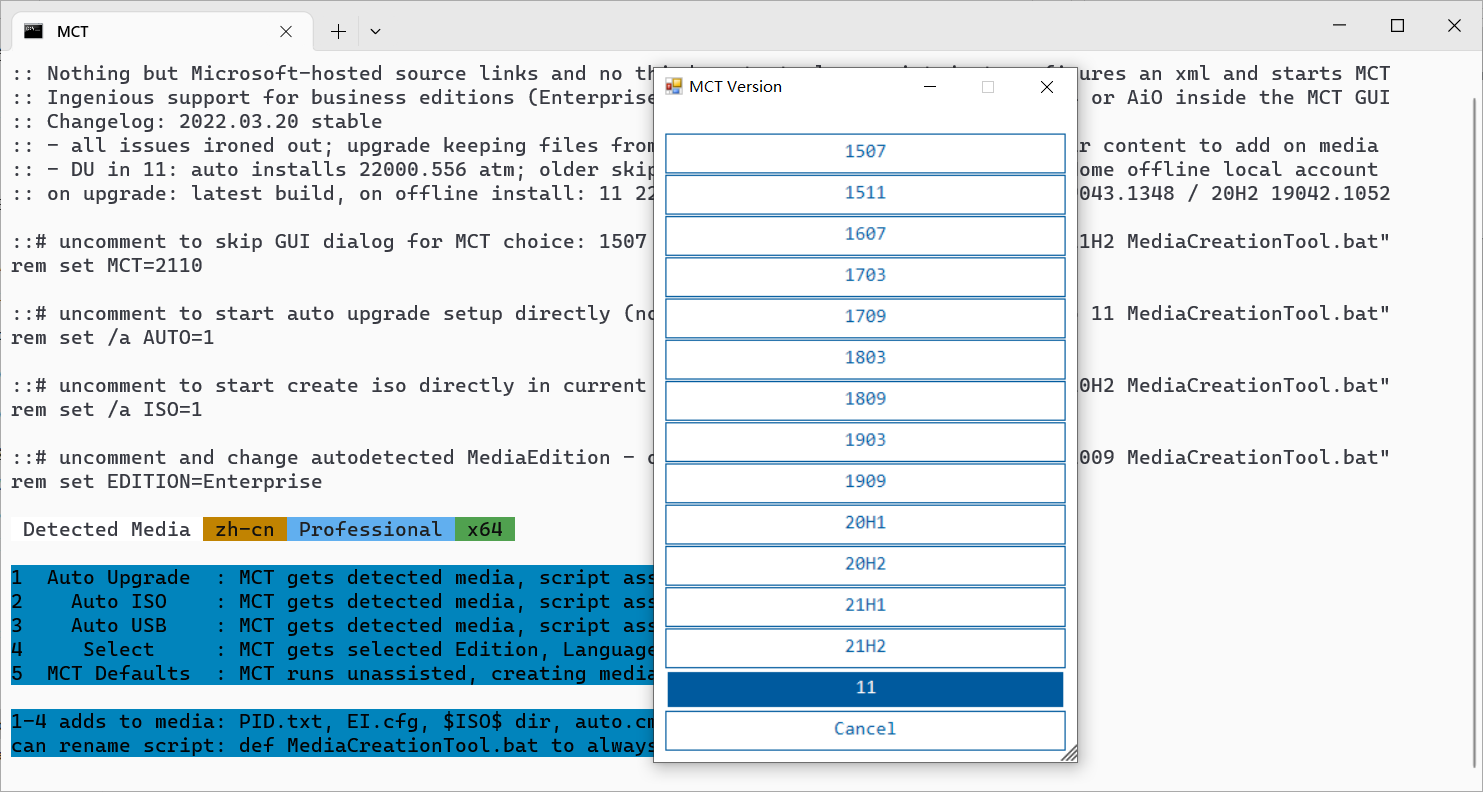
Task: Select the 1703 version button
Action: (x=865, y=275)
